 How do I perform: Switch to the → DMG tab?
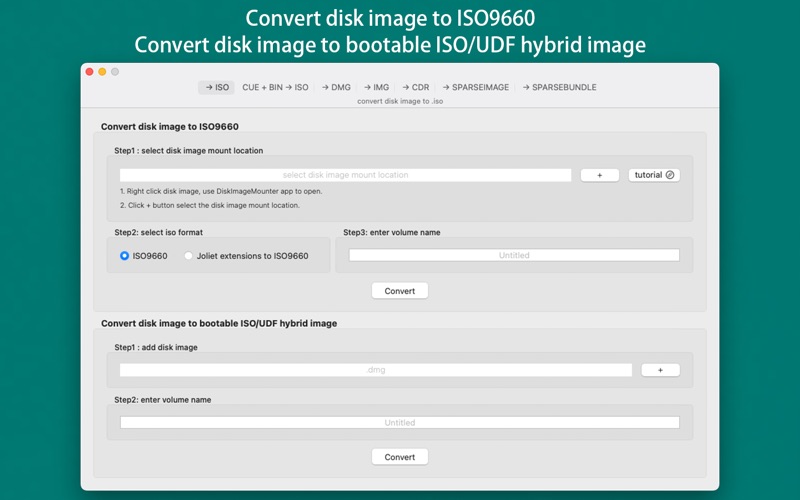[x=336, y=87]
